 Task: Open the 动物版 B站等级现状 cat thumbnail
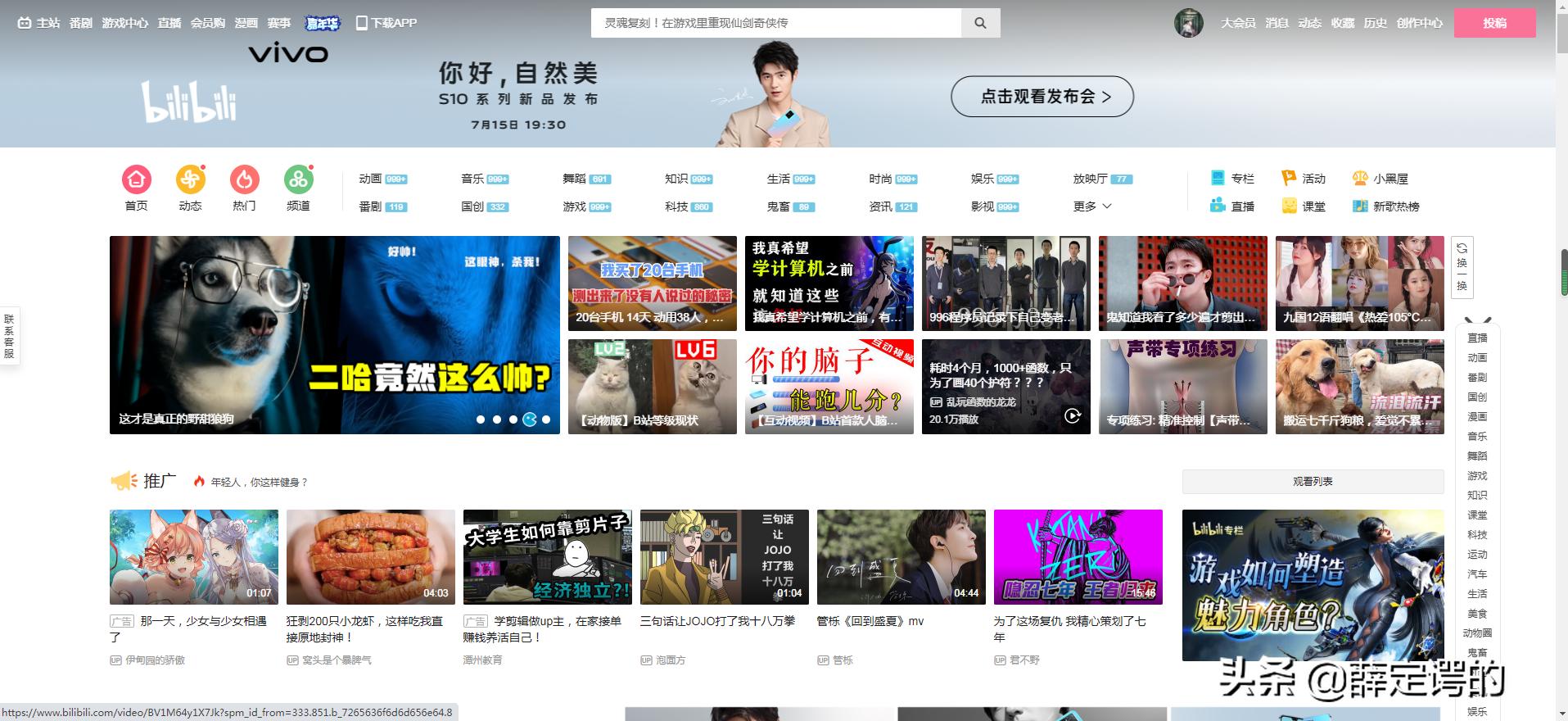coord(653,387)
